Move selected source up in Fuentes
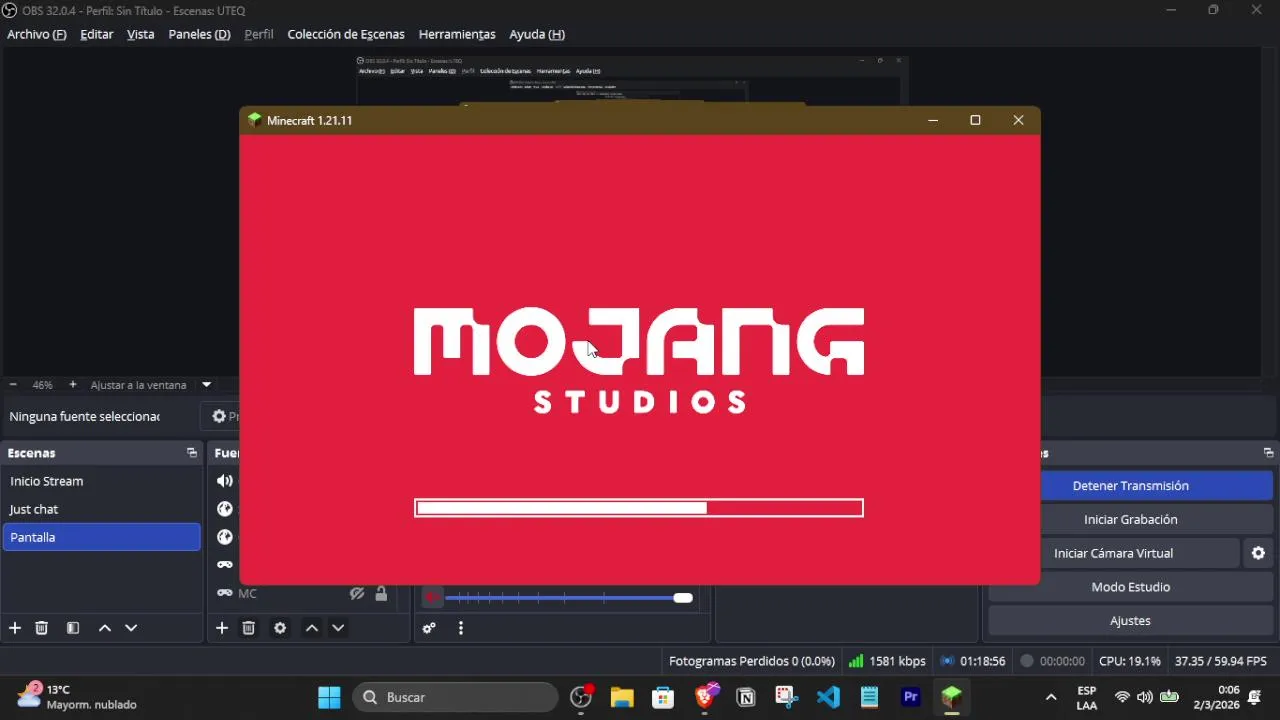Image resolution: width=1280 pixels, height=720 pixels. pyautogui.click(x=311, y=628)
